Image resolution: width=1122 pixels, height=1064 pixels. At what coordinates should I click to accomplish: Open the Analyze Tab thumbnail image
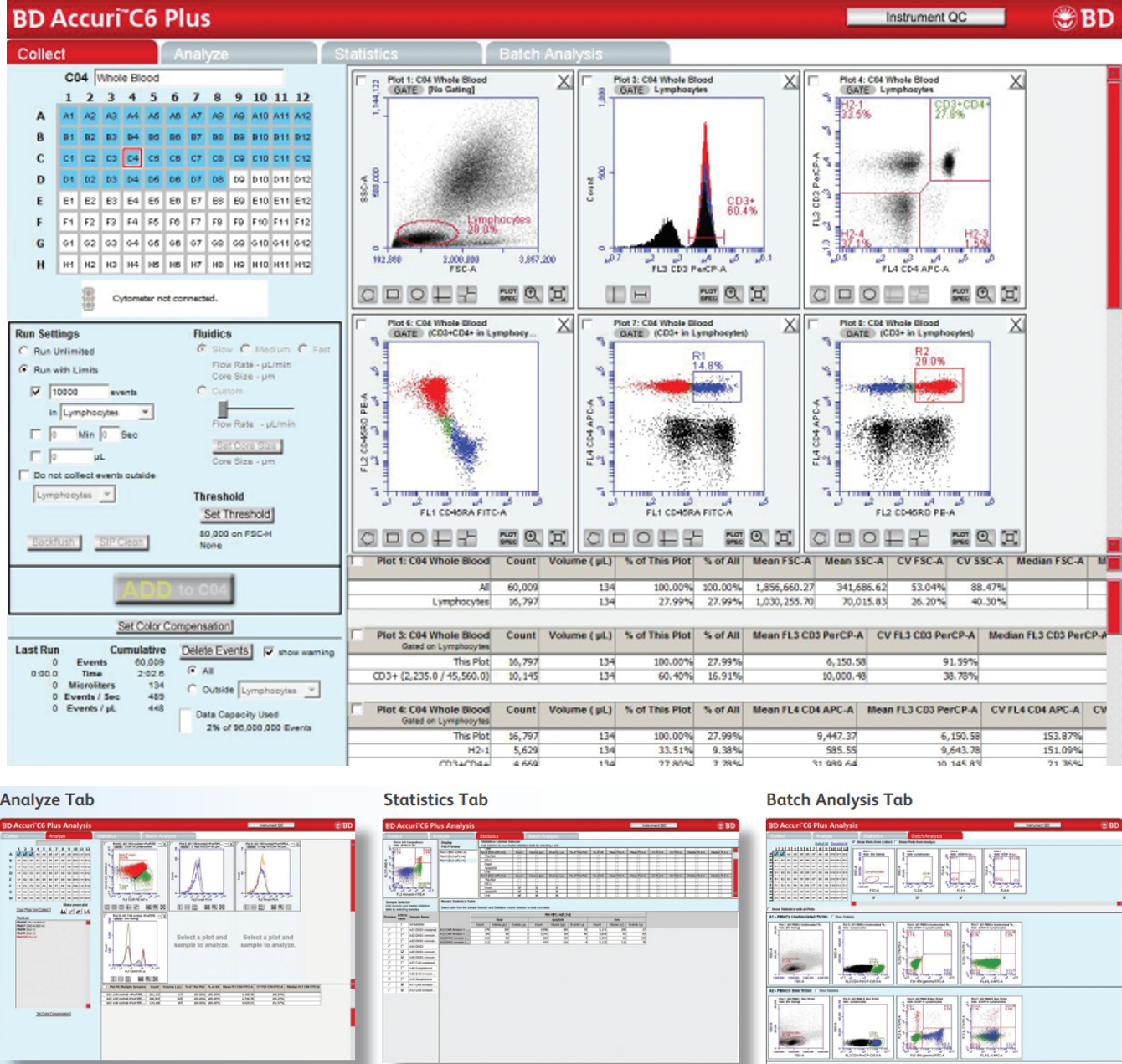[x=178, y=940]
